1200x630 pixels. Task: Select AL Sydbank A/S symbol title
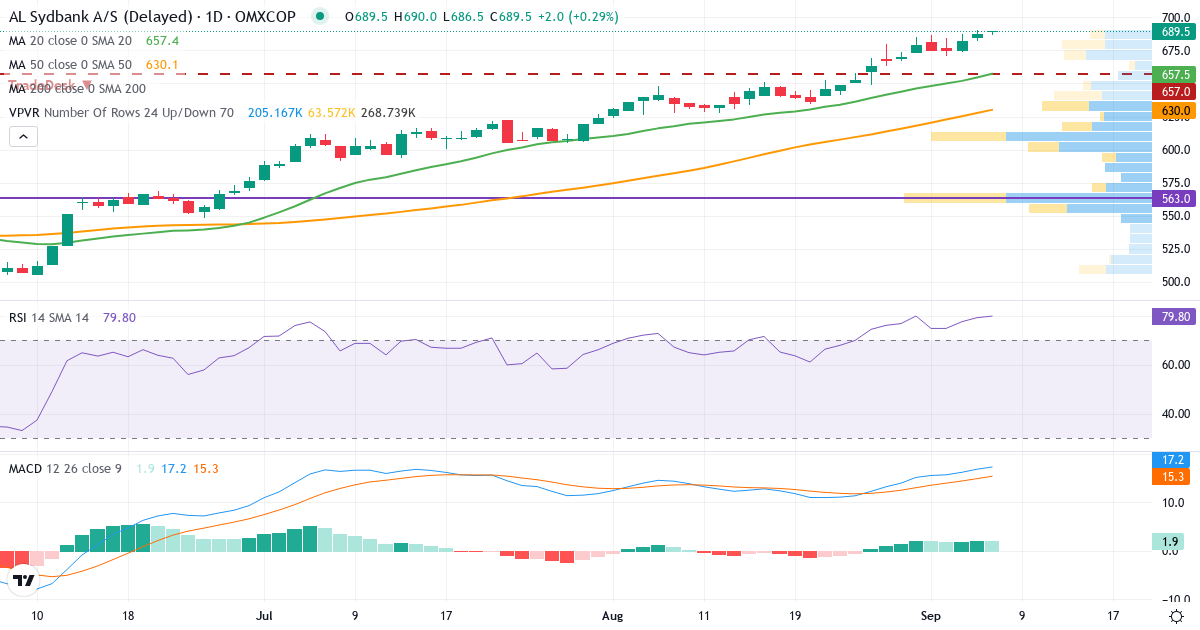[x=151, y=16]
